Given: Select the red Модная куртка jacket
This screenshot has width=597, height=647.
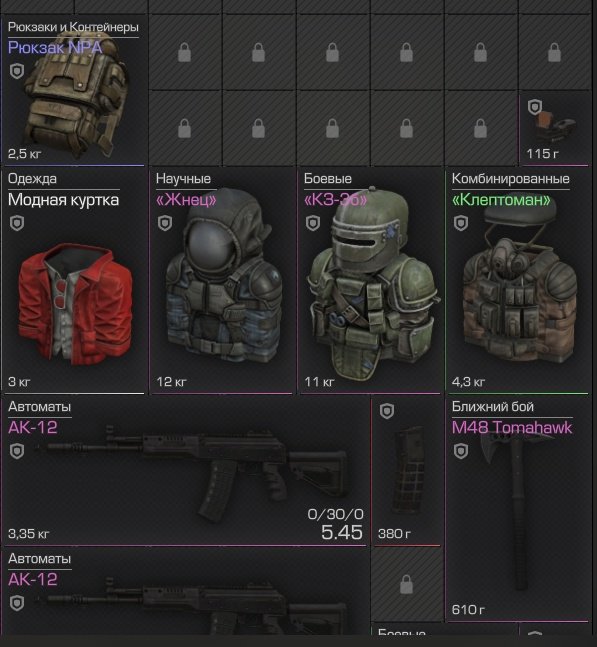Looking at the screenshot, I should pos(74,281).
